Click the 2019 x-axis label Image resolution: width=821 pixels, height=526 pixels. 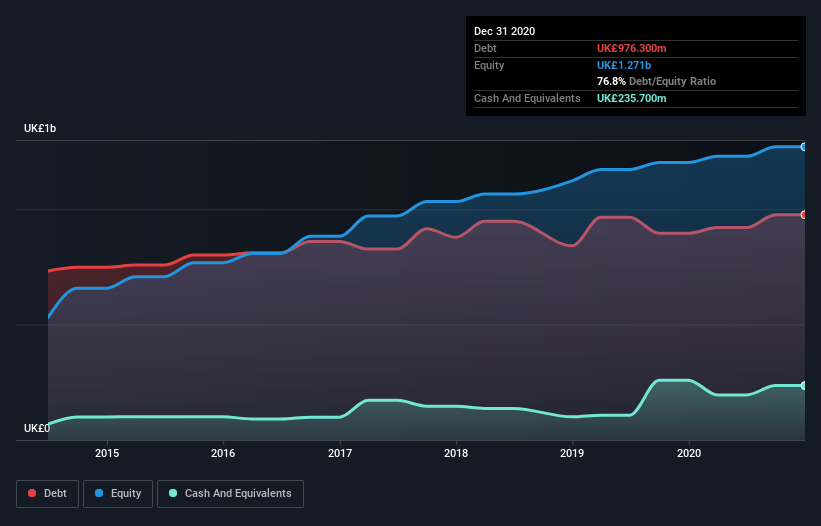click(x=572, y=453)
